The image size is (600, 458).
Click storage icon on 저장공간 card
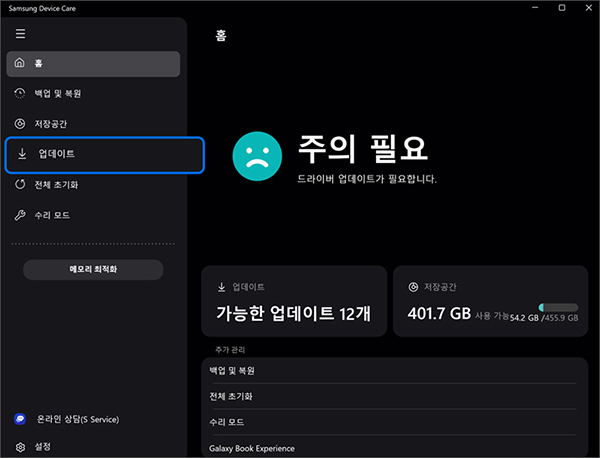pos(413,287)
